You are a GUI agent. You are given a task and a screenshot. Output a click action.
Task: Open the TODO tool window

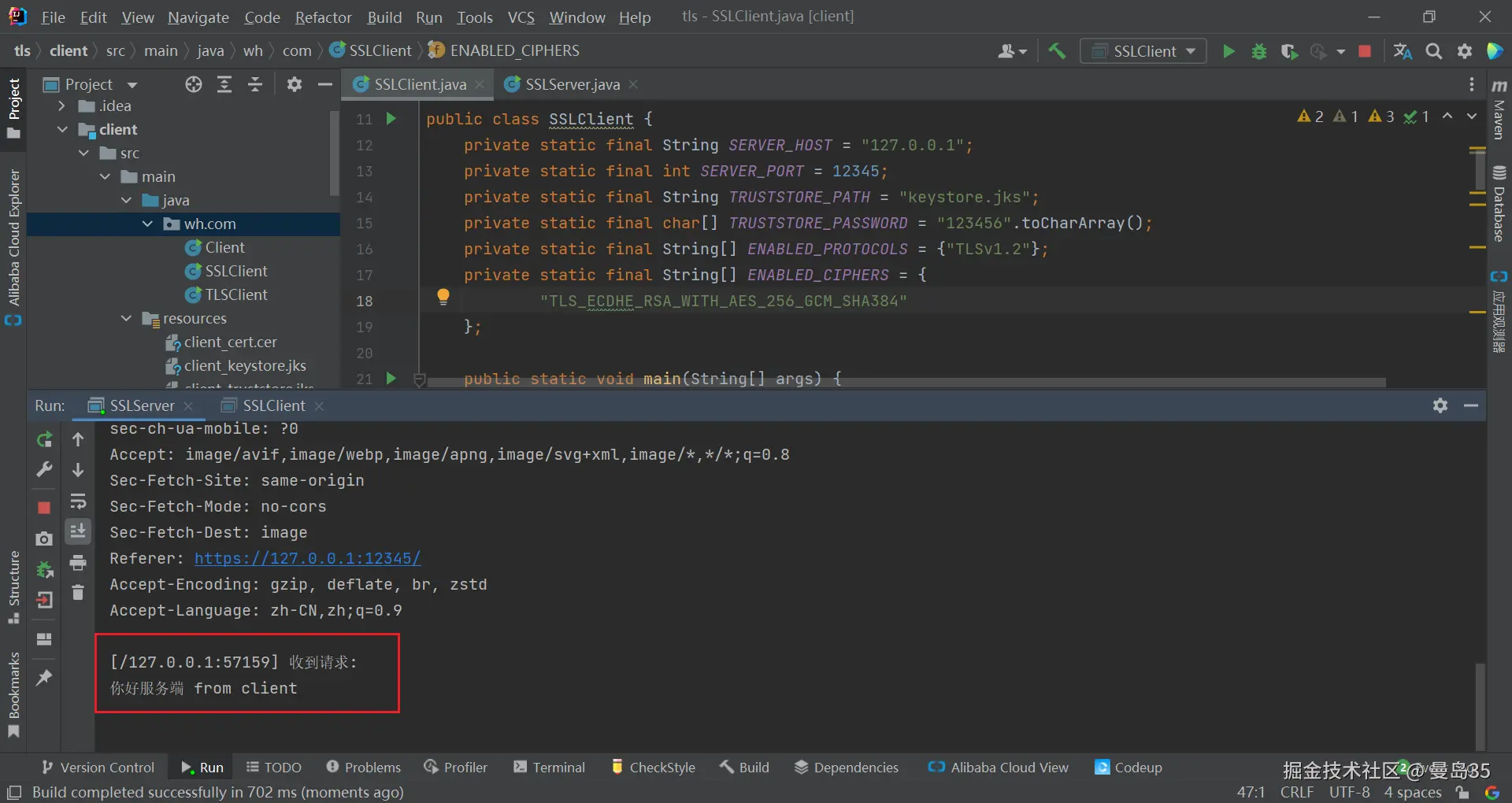click(273, 768)
